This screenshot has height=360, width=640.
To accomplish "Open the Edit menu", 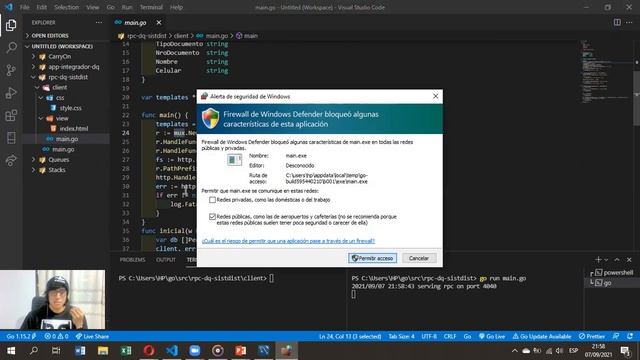I will click(41, 7).
